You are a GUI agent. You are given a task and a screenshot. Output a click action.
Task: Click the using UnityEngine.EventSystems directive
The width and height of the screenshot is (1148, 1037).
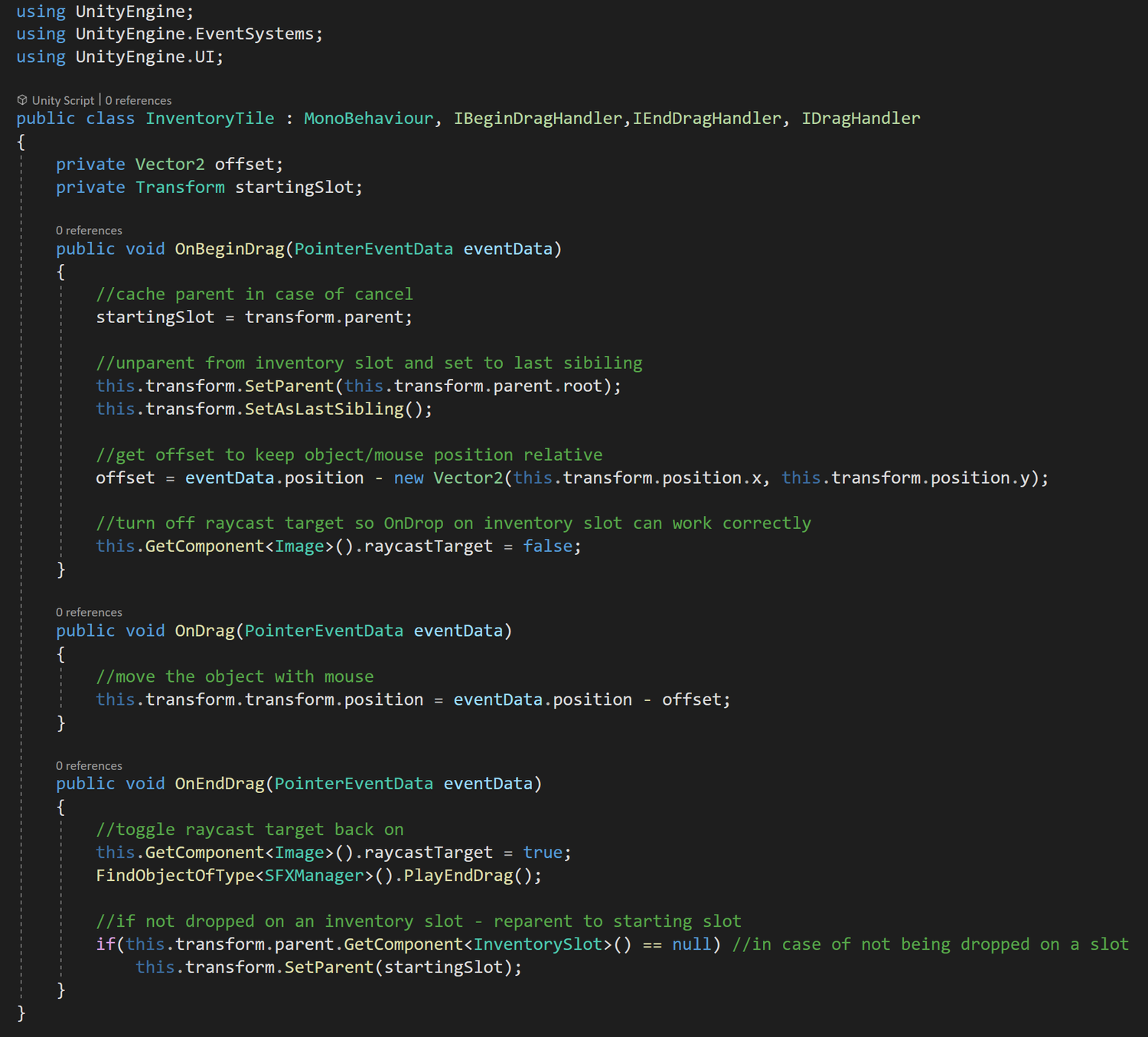(168, 33)
